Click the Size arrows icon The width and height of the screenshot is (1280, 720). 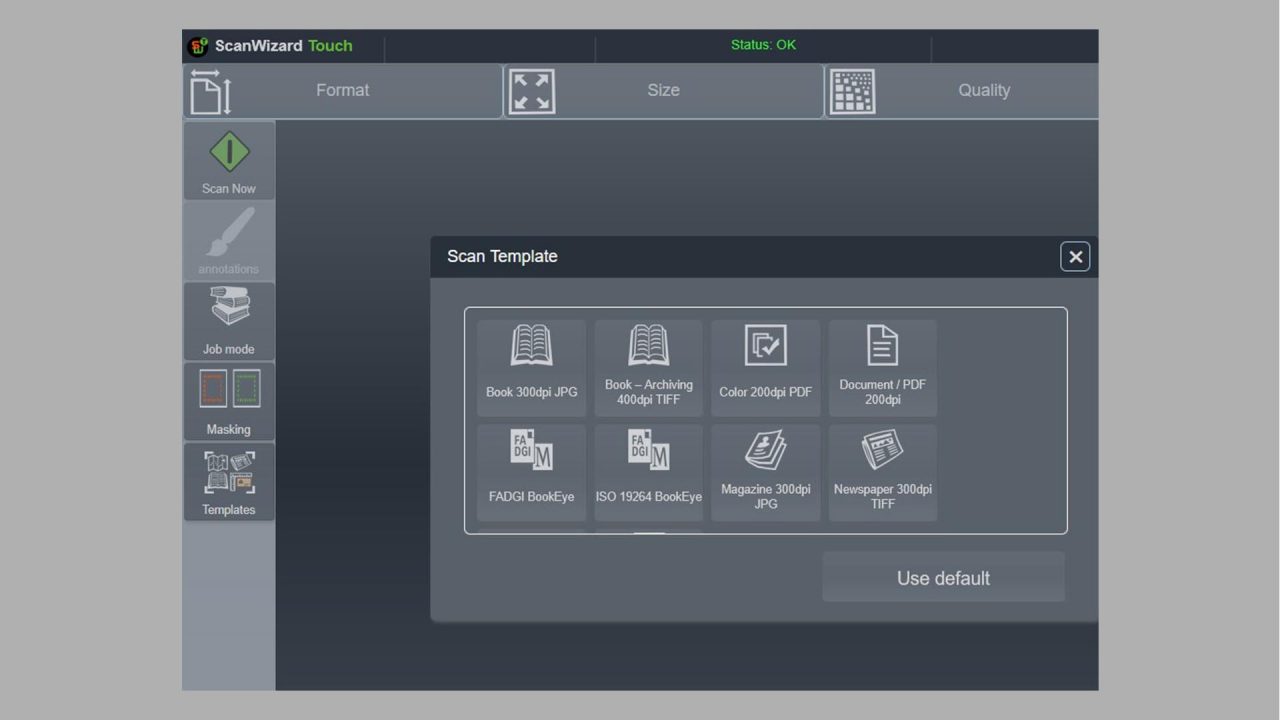pyautogui.click(x=531, y=90)
